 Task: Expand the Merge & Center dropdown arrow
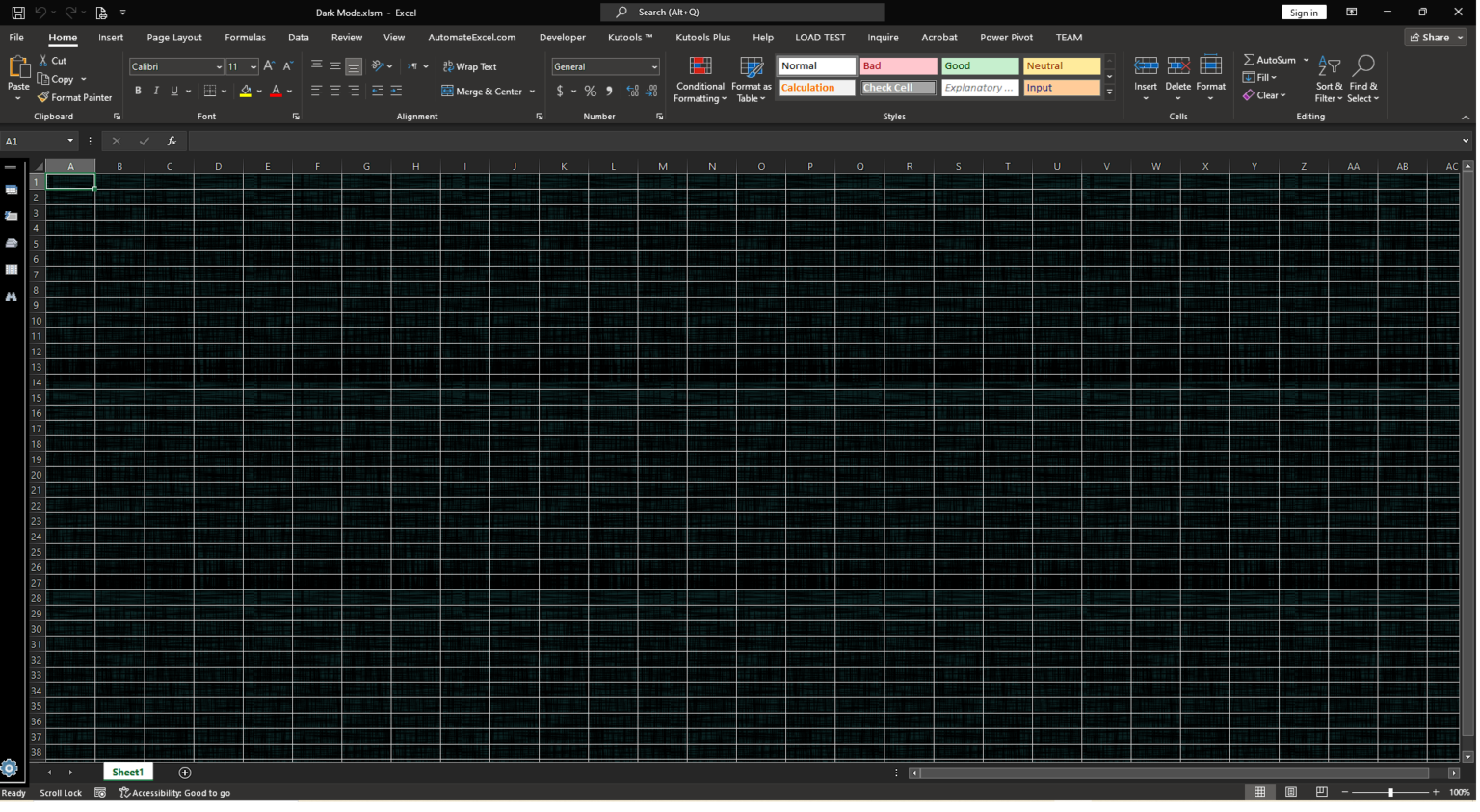533,92
